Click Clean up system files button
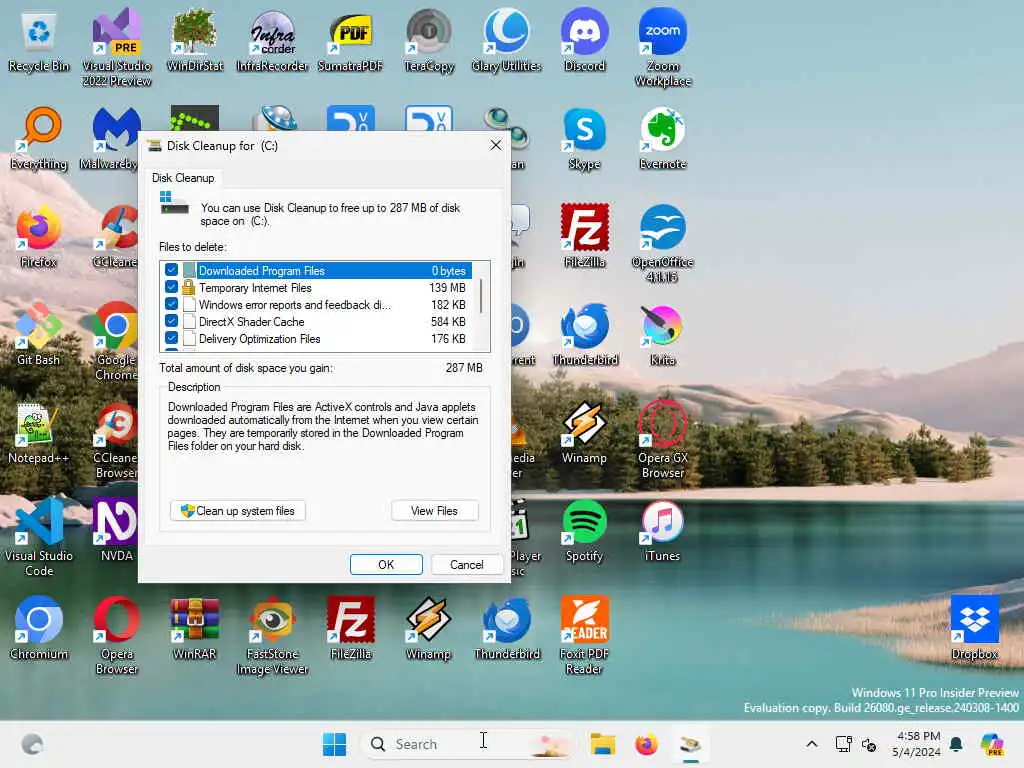Viewport: 1024px width, 768px height. [238, 511]
